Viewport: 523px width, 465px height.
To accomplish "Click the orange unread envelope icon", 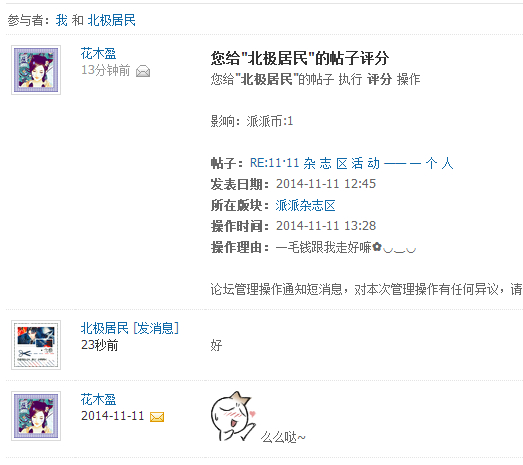I will (157, 417).
